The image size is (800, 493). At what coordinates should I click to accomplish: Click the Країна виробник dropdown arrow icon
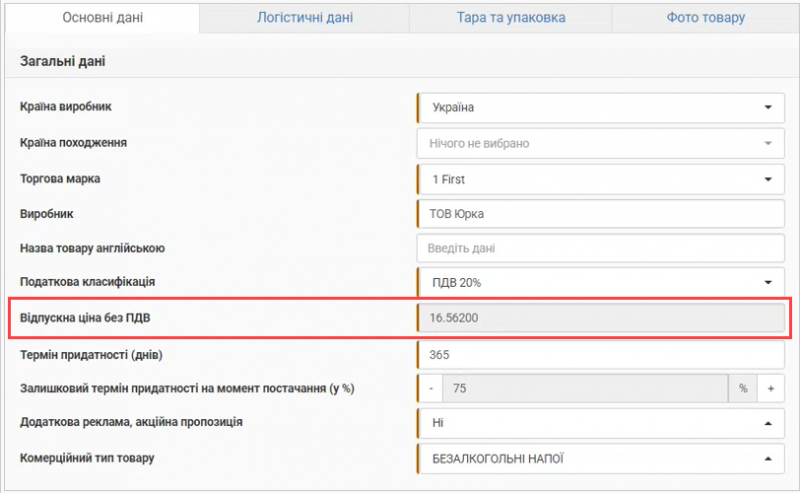click(x=768, y=107)
